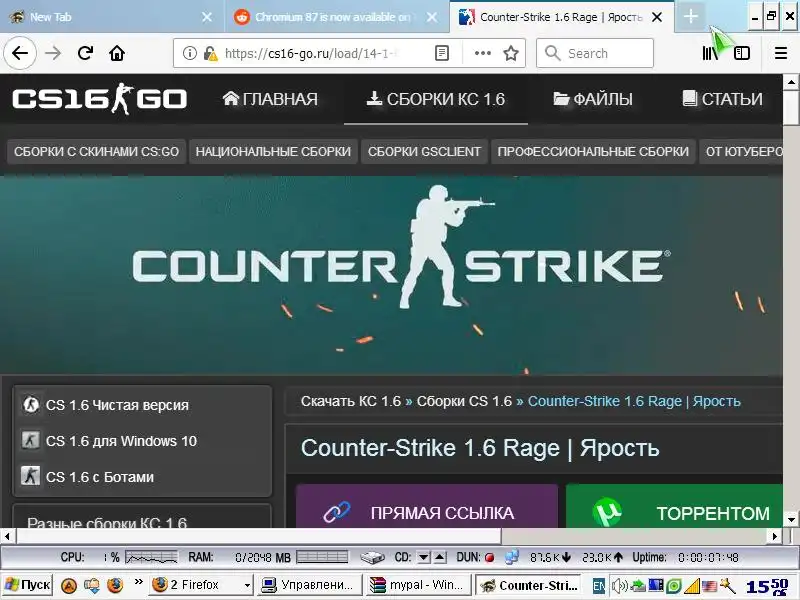The width and height of the screenshot is (800, 600).
Task: Open the ФАЙЛЫ menu item
Action: [x=593, y=98]
